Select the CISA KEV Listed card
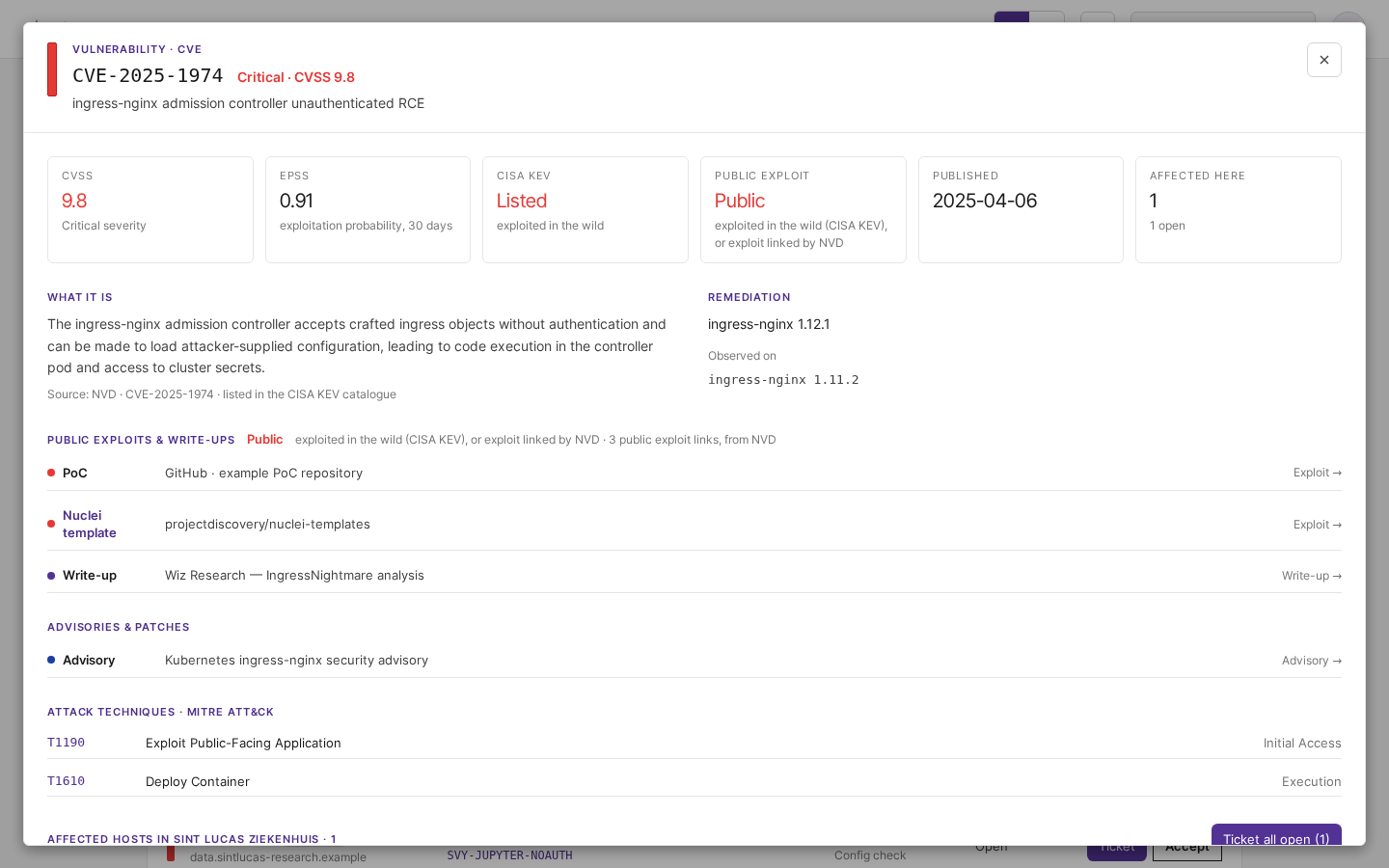 click(x=586, y=209)
